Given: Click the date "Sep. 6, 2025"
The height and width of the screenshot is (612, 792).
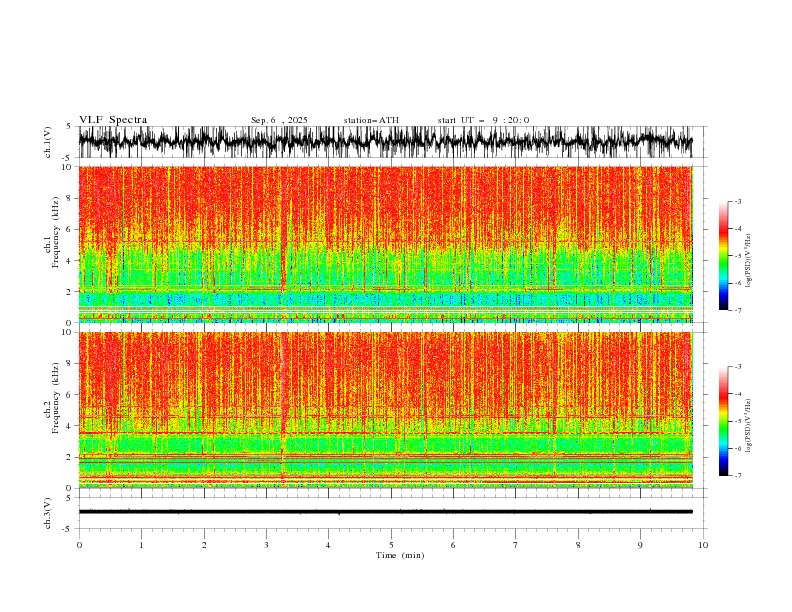Looking at the screenshot, I should tap(279, 120).
